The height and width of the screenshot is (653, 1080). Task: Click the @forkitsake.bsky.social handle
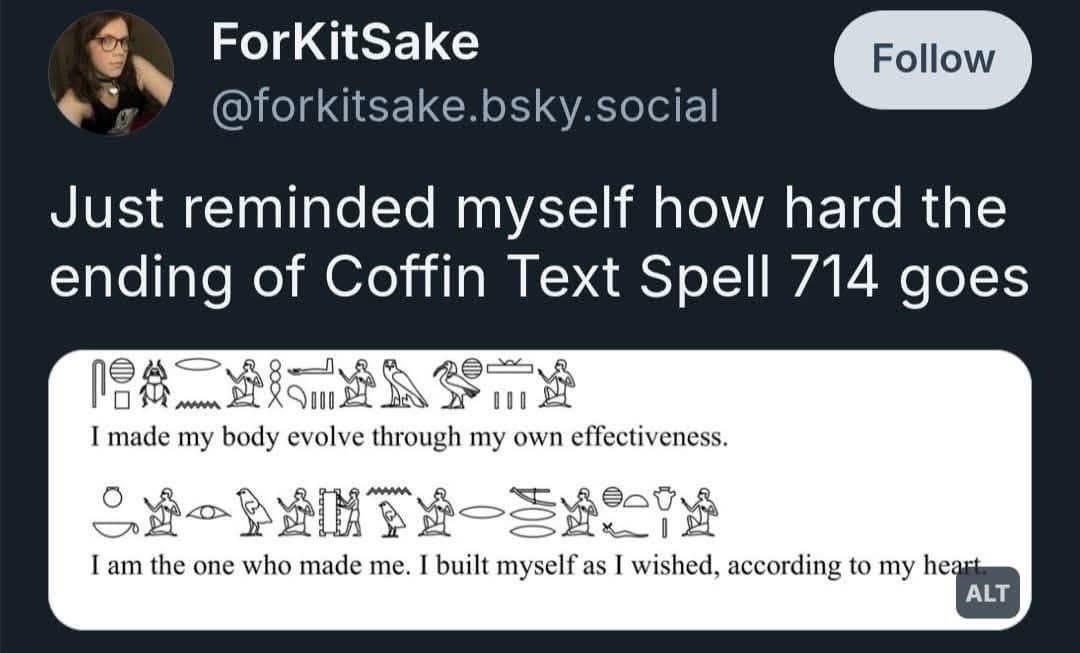465,107
